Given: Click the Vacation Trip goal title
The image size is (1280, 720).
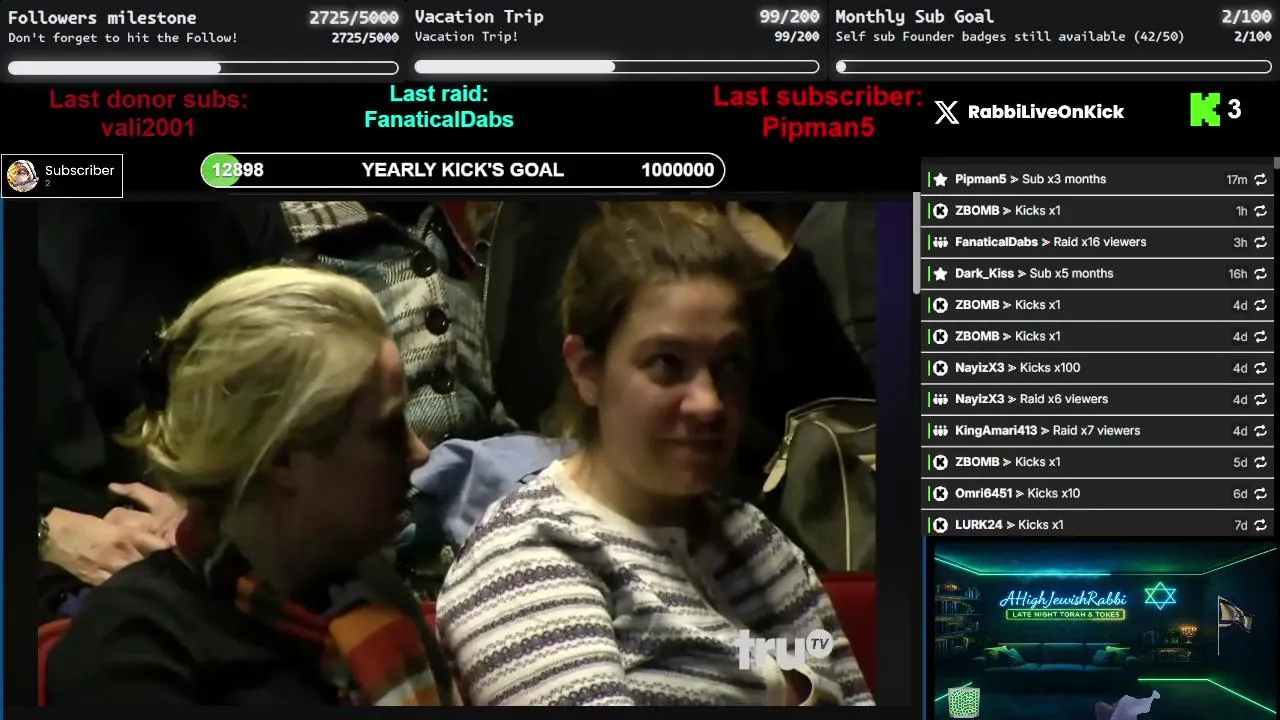Looking at the screenshot, I should point(479,17).
